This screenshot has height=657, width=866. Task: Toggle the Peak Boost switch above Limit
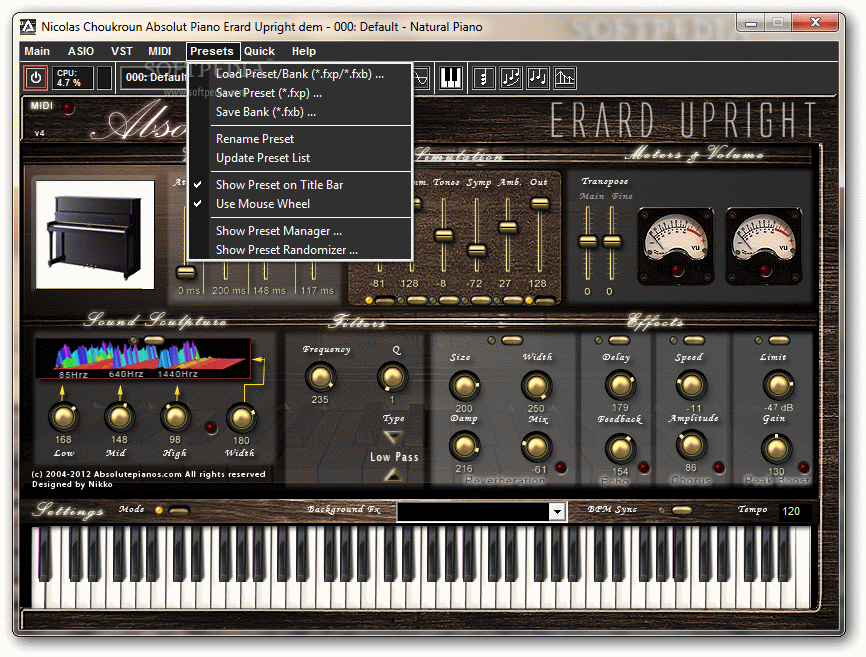tap(779, 341)
